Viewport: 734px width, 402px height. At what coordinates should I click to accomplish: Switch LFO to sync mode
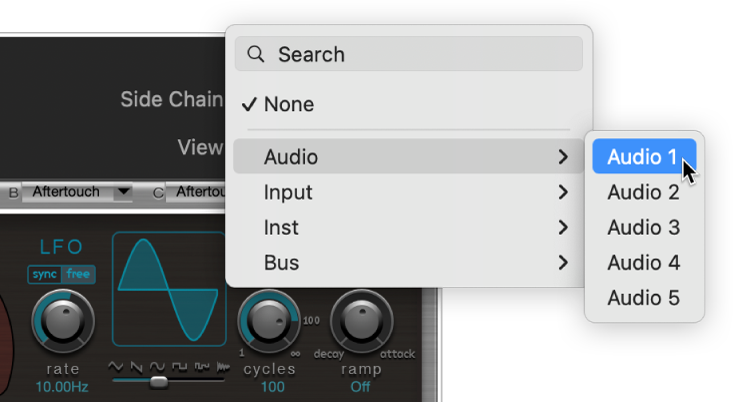pyautogui.click(x=44, y=274)
